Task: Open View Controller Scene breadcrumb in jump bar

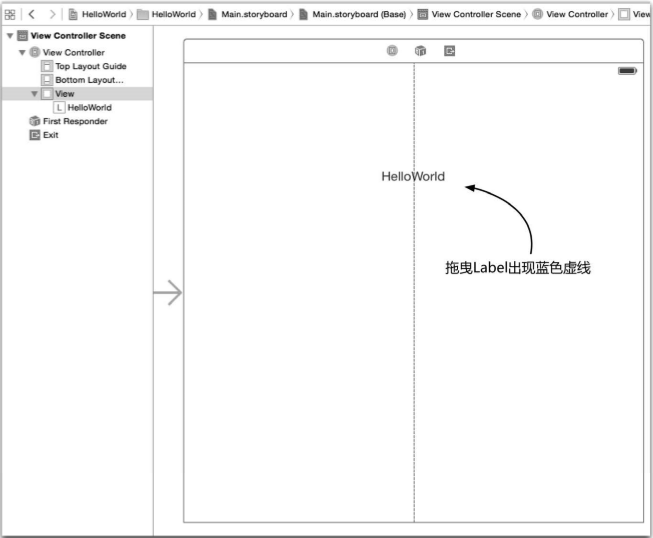Action: (x=475, y=14)
